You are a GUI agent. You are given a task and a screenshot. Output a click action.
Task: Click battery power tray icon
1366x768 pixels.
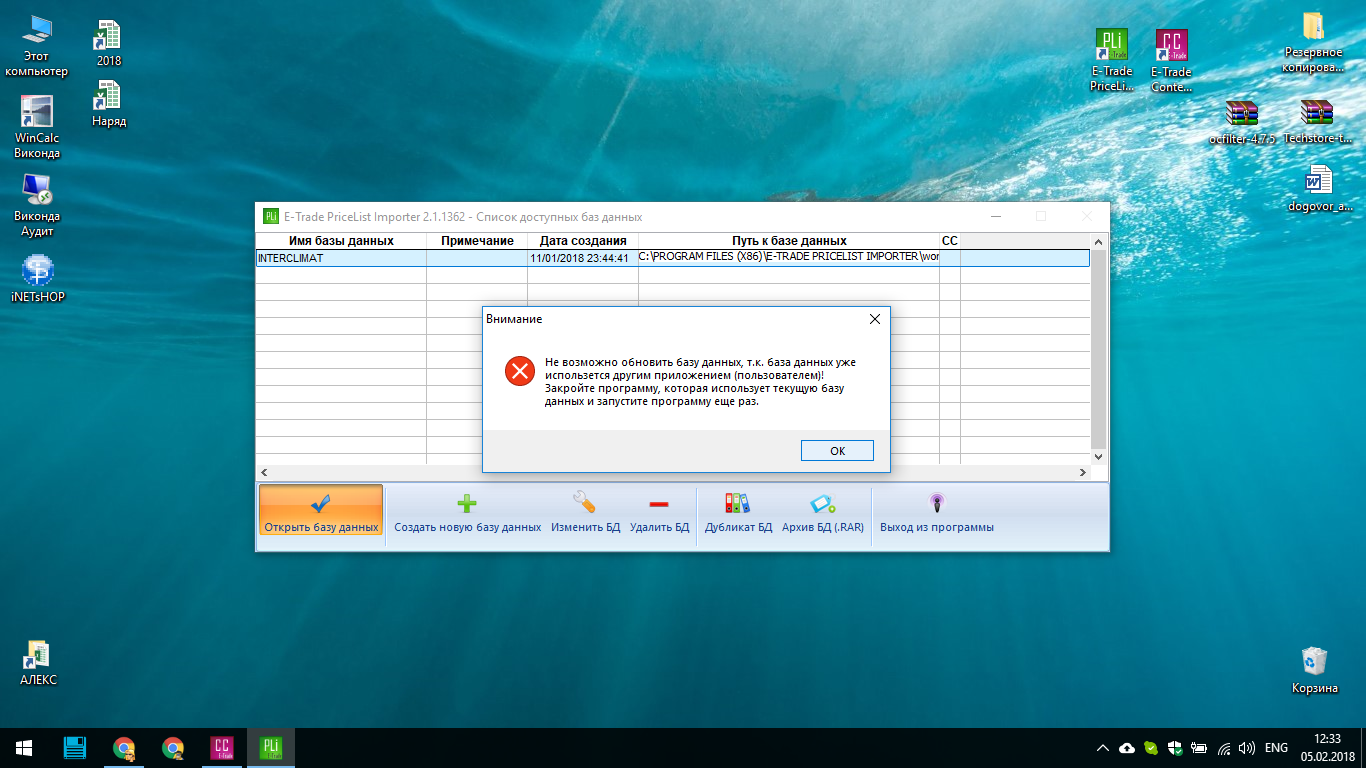[x=1199, y=747]
